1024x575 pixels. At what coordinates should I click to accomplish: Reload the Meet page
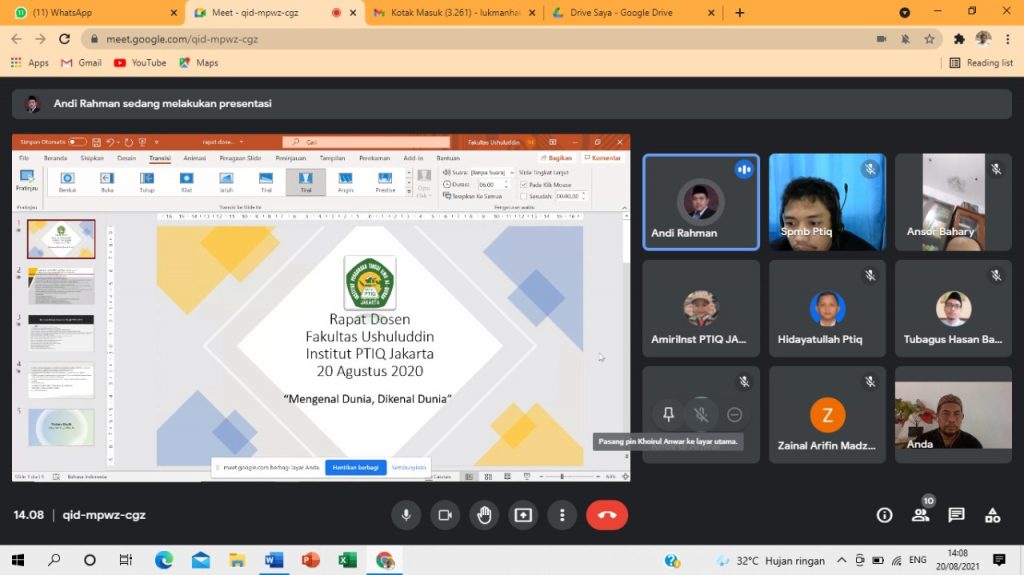(x=64, y=39)
